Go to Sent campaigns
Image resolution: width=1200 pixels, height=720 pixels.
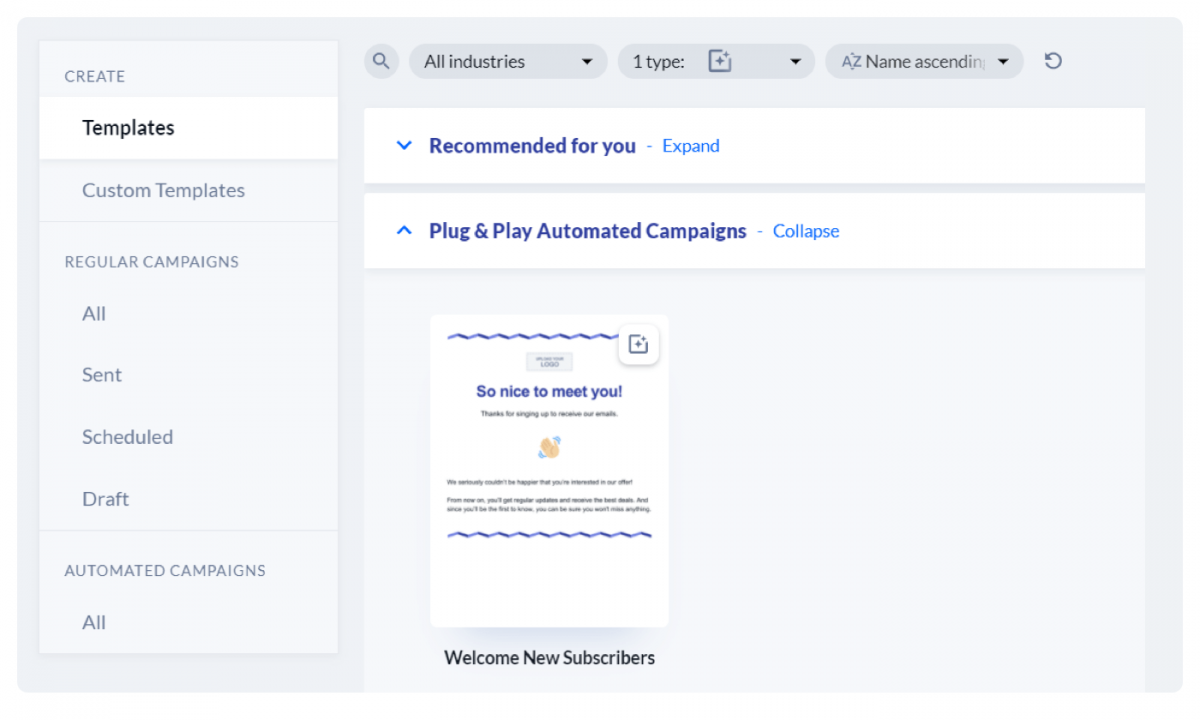[102, 375]
